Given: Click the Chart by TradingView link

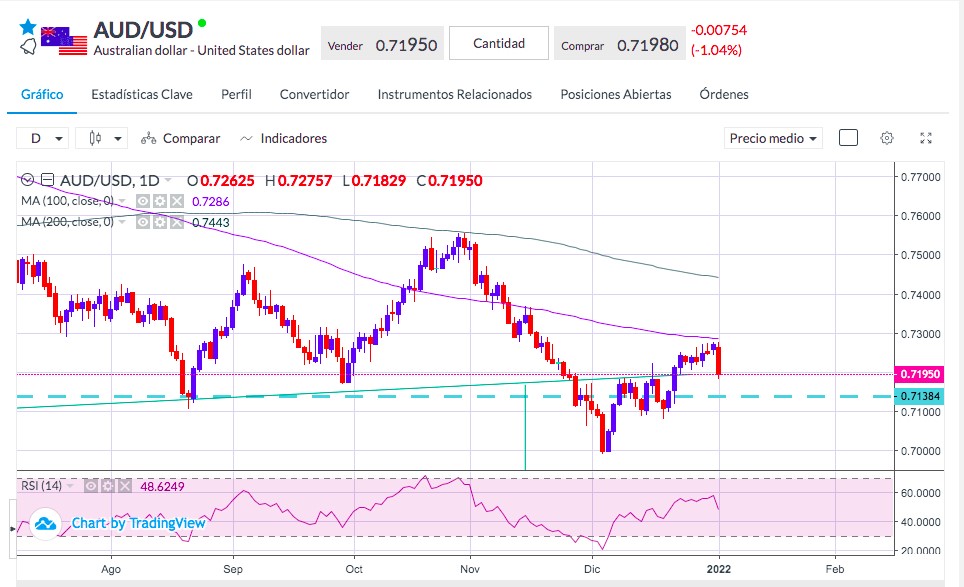Looking at the screenshot, I should pos(138,523).
